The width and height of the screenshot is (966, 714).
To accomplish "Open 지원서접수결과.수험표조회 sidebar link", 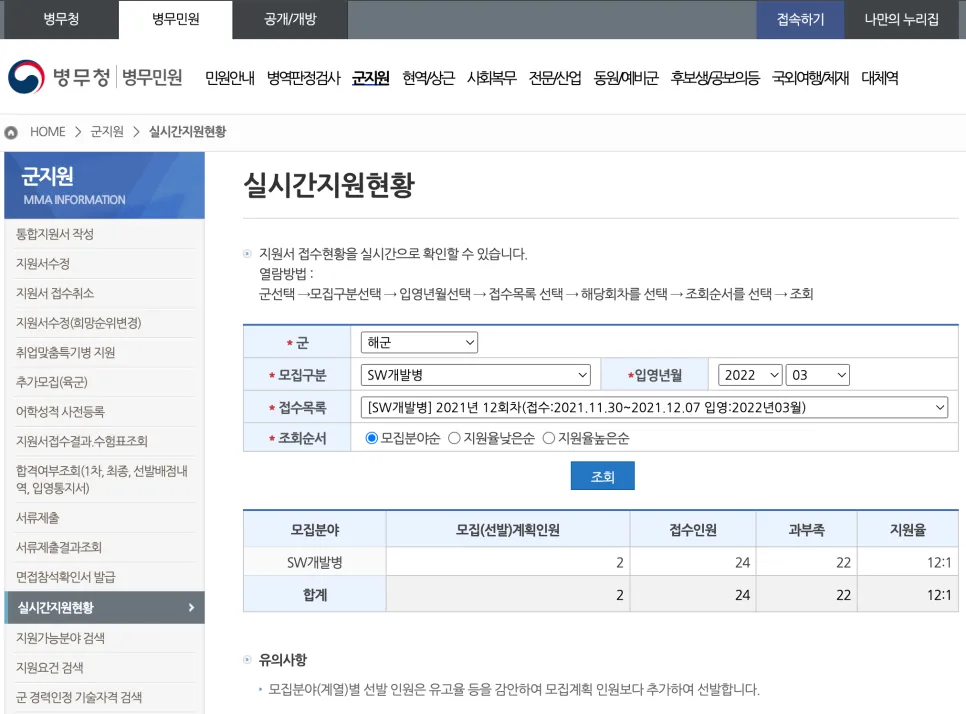I will point(81,441).
